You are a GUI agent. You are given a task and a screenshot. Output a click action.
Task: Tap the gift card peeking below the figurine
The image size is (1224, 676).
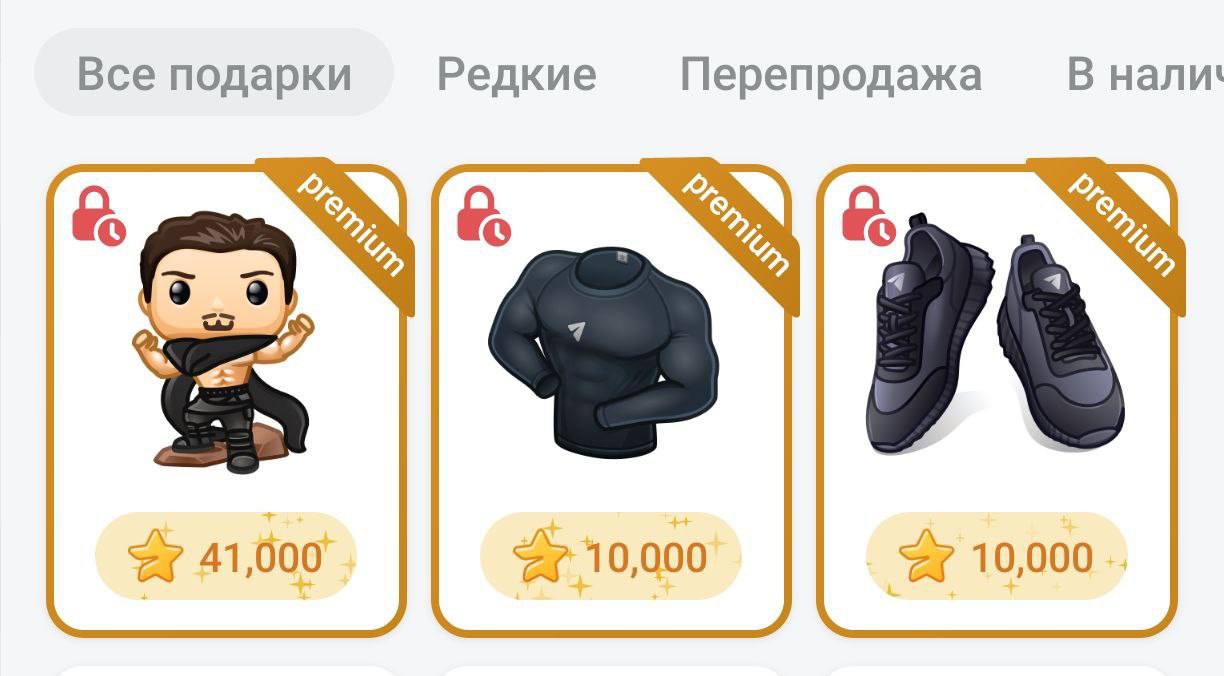[226, 670]
